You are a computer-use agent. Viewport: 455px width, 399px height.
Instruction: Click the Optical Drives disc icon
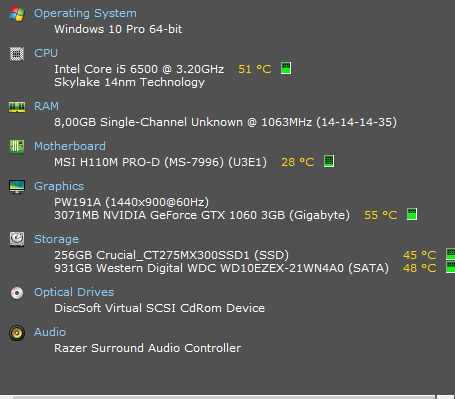pos(17,293)
